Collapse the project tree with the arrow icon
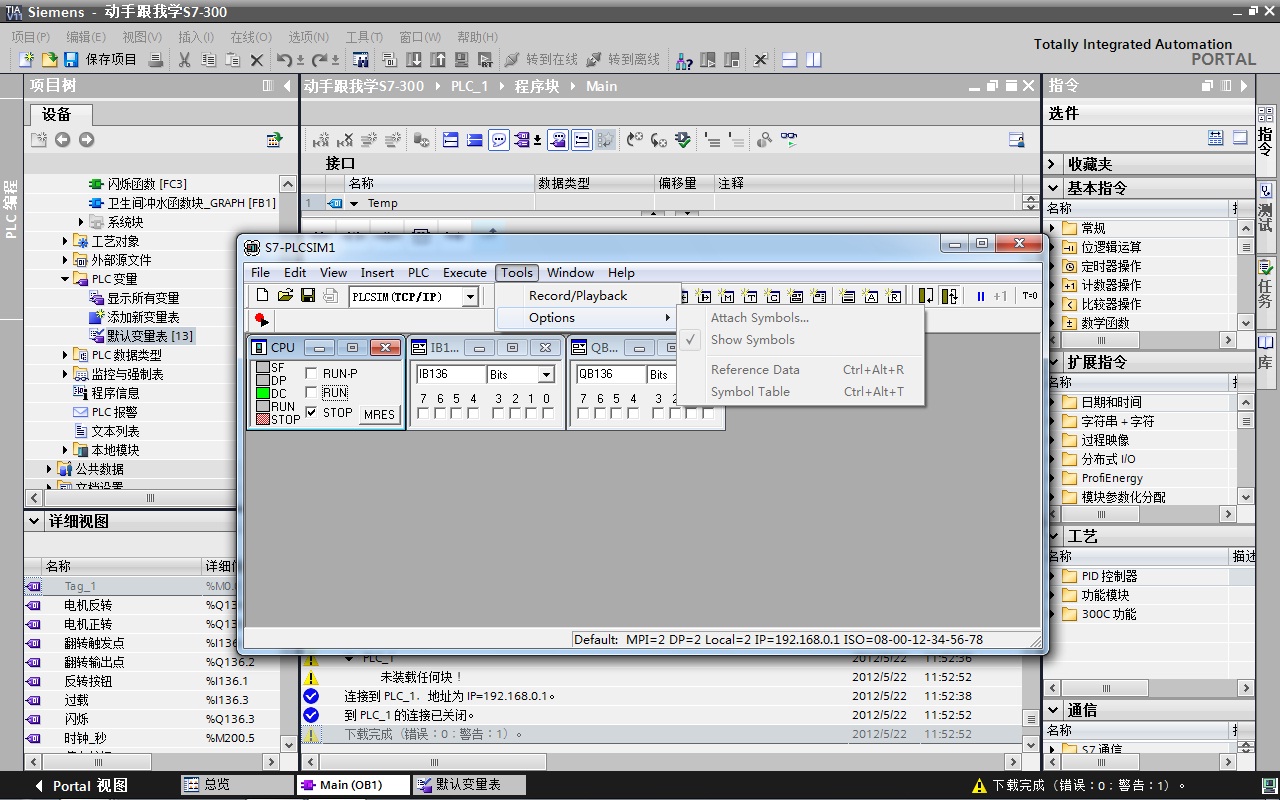1280x800 pixels. point(287,86)
